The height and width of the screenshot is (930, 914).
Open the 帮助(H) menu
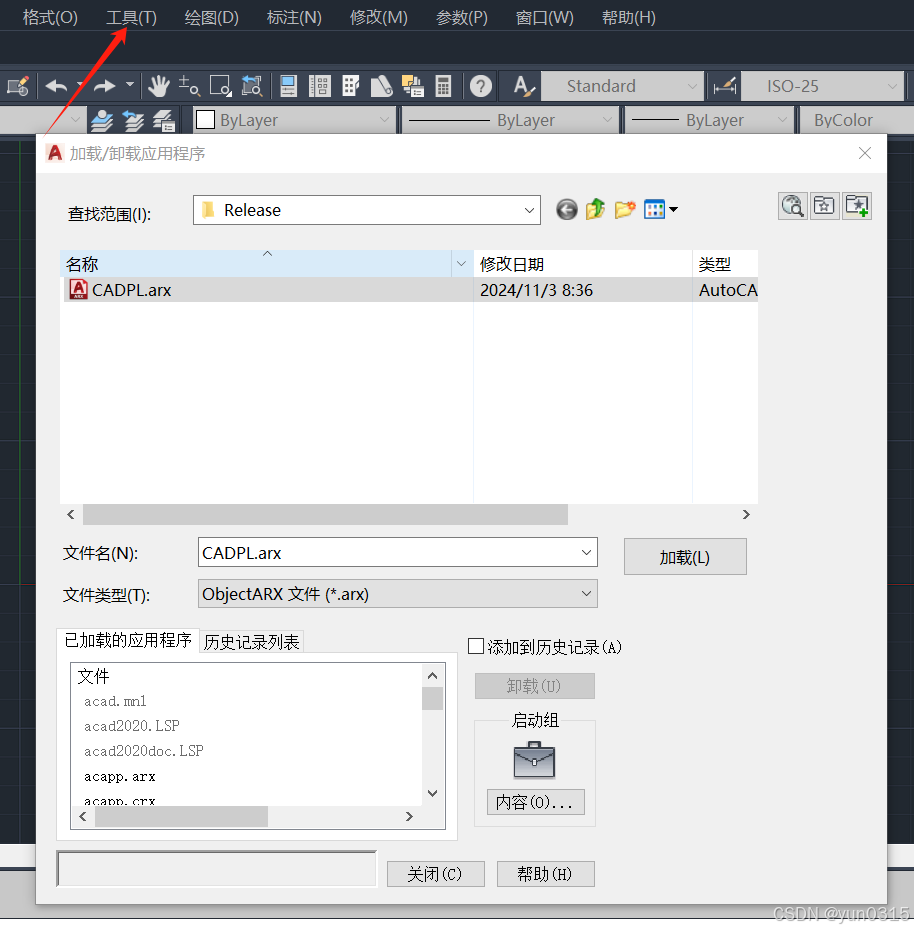(x=628, y=17)
